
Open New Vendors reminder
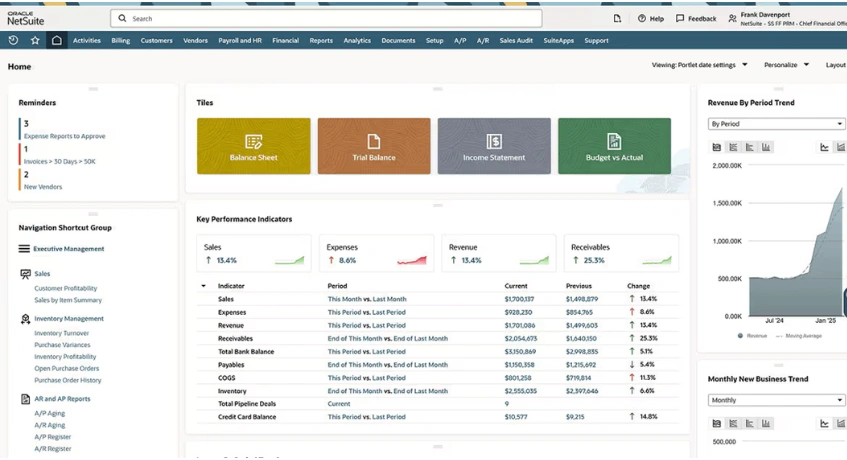(x=43, y=187)
